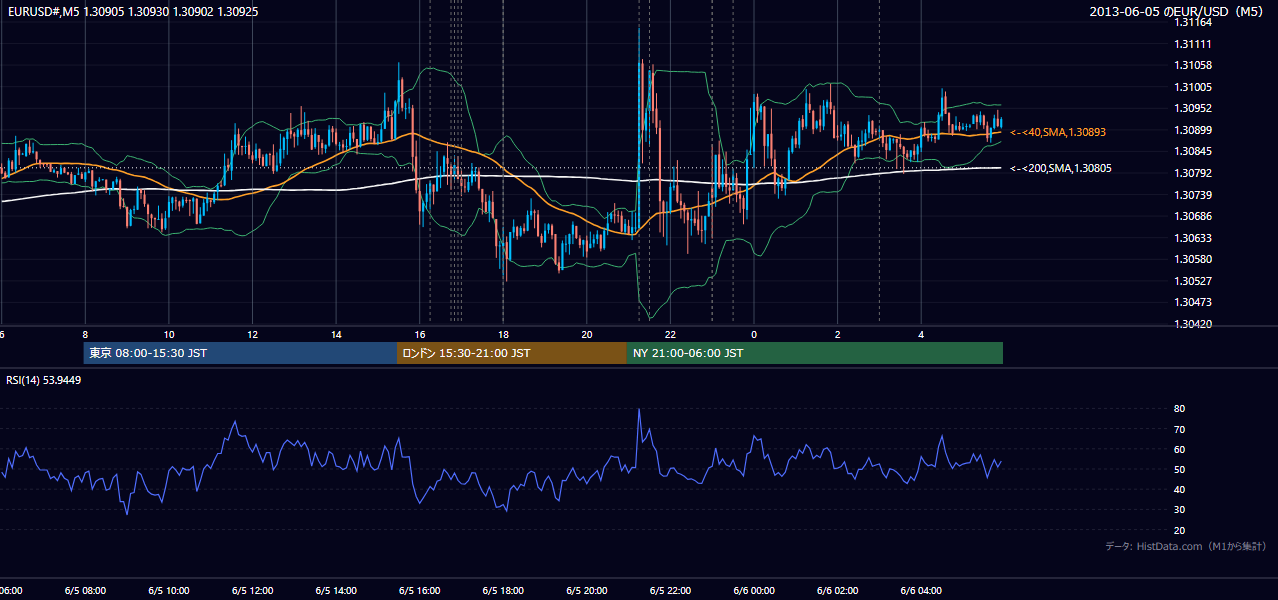Click price axis value 1.30633

[x=1194, y=238]
